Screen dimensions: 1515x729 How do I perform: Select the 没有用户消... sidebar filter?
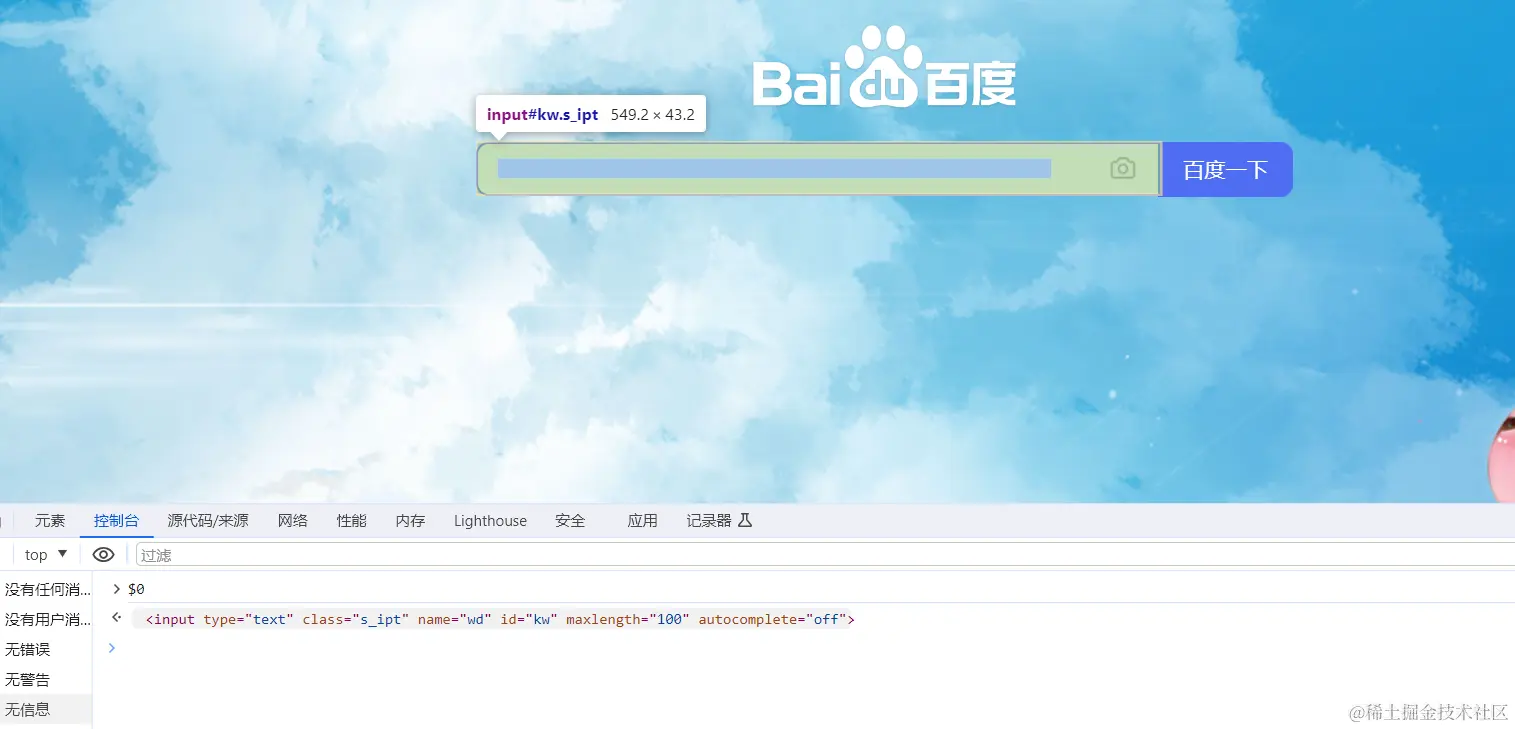click(46, 619)
